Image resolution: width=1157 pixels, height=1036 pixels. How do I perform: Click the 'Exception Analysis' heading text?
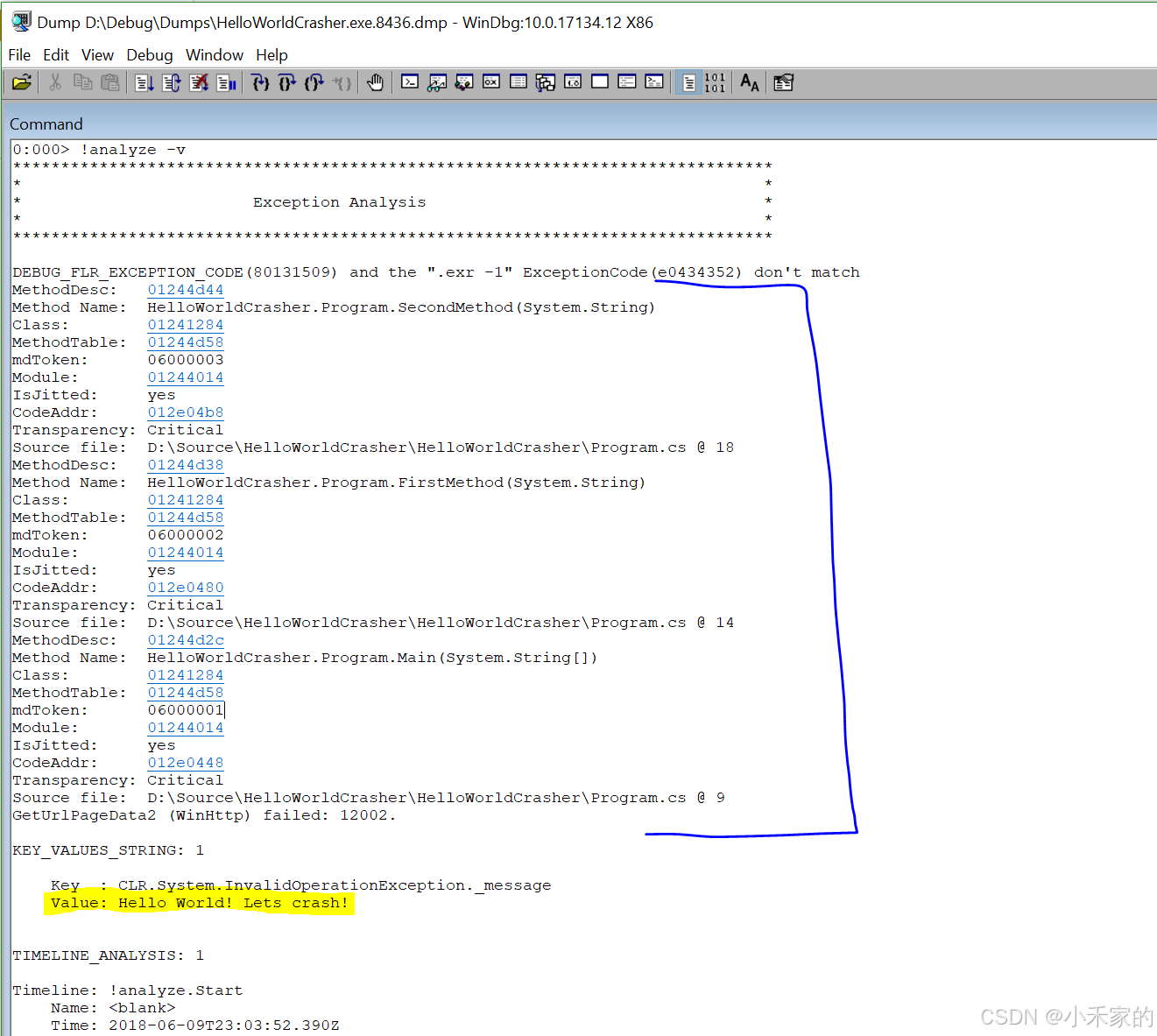(x=340, y=202)
